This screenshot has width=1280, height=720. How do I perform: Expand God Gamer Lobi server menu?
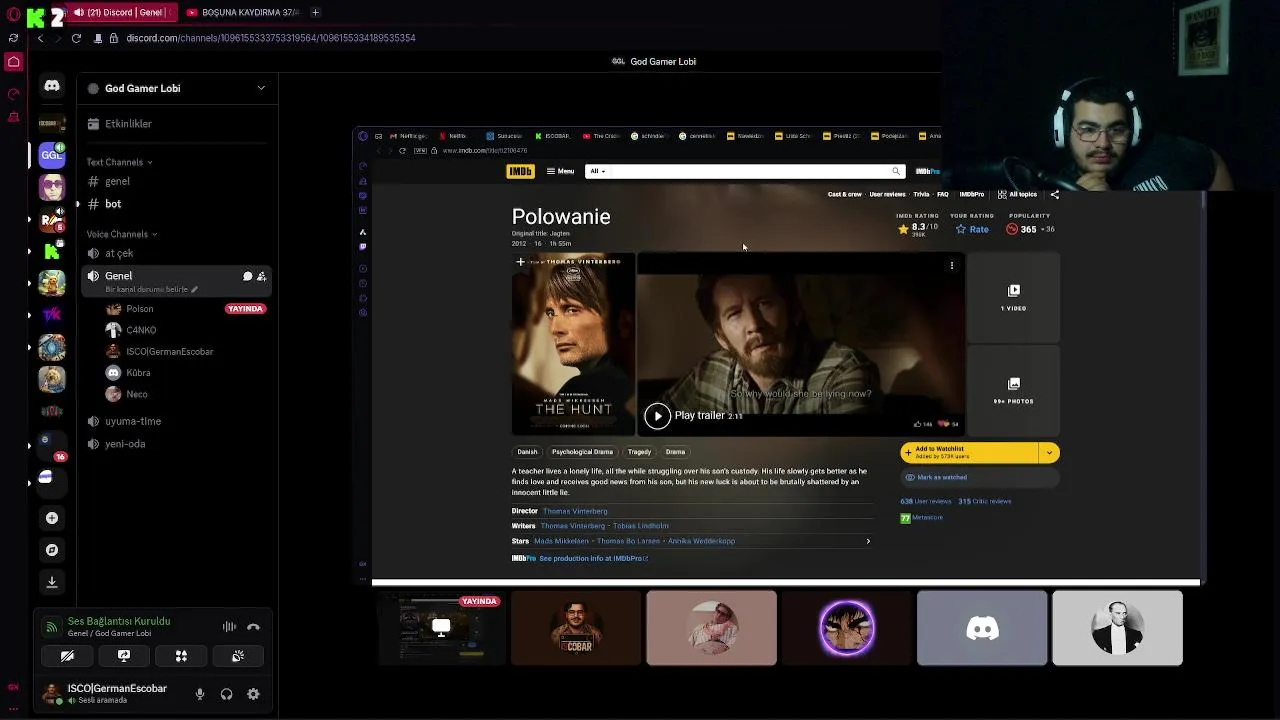point(261,88)
